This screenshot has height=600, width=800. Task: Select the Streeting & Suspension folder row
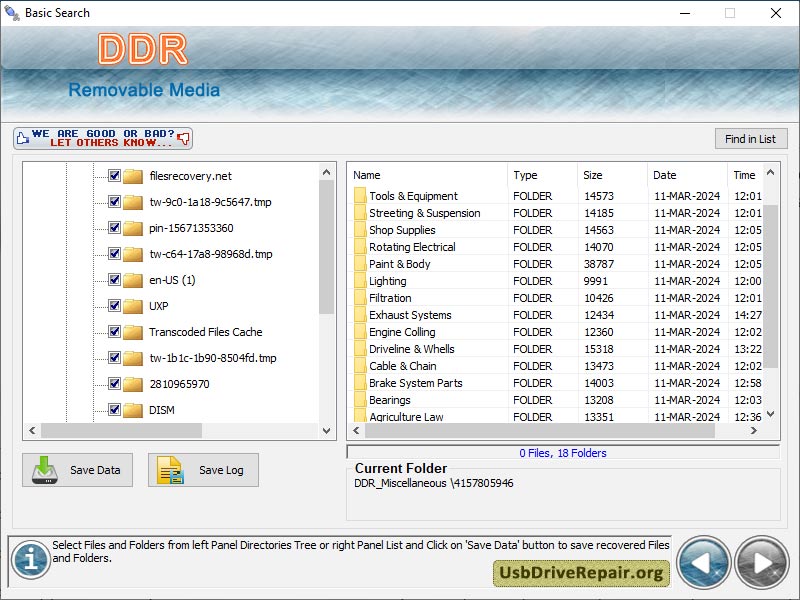557,213
